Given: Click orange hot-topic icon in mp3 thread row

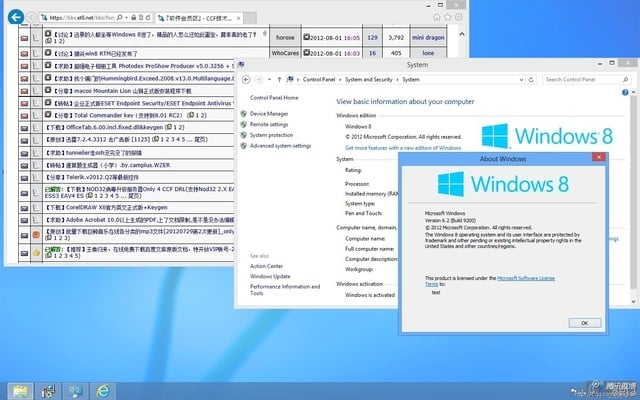Looking at the screenshot, I should coord(36,235).
